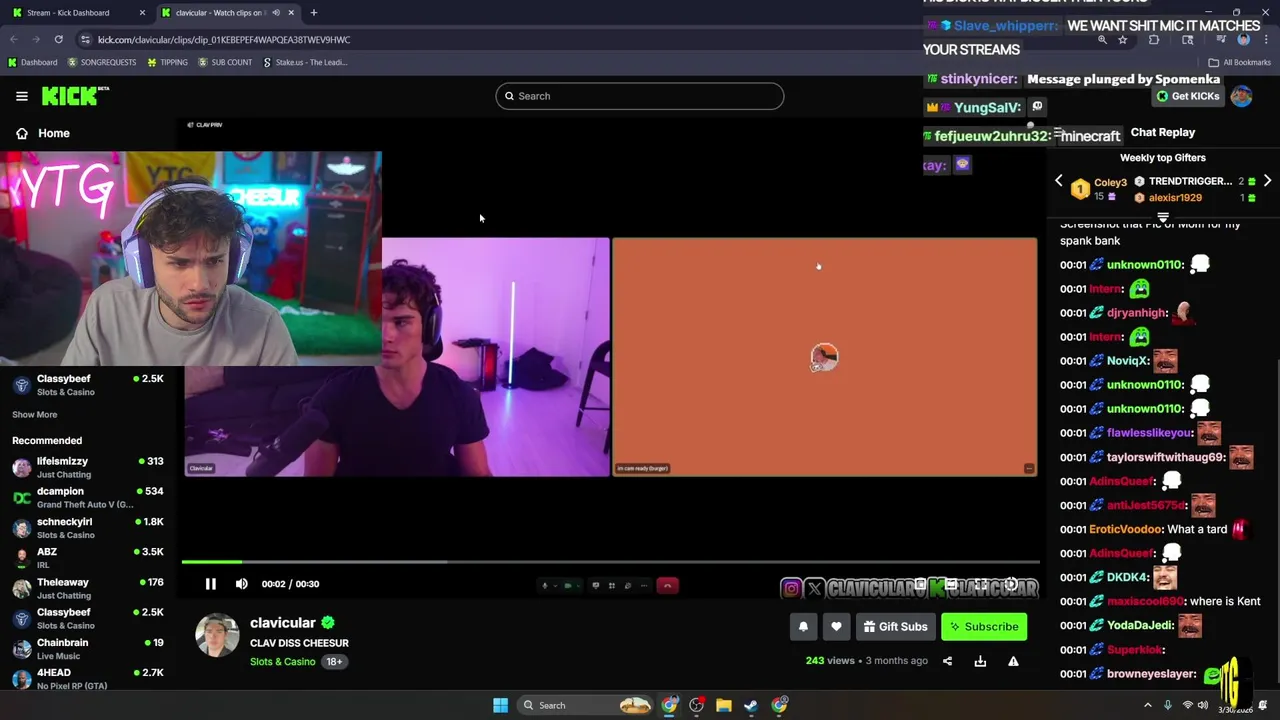Seek the clip progress bar
The image size is (1280, 720).
(x=610, y=562)
